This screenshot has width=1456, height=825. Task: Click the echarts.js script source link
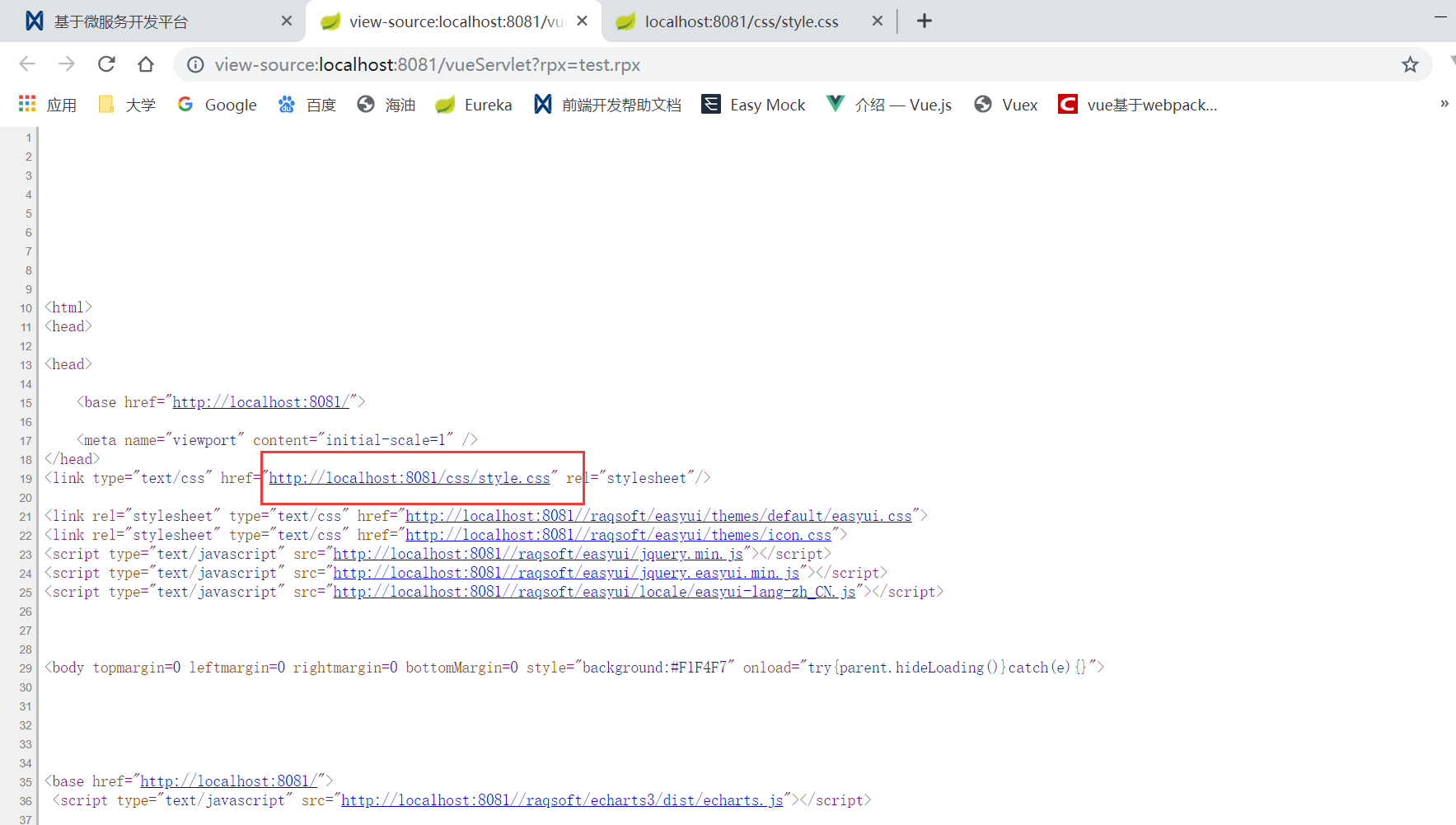(561, 800)
